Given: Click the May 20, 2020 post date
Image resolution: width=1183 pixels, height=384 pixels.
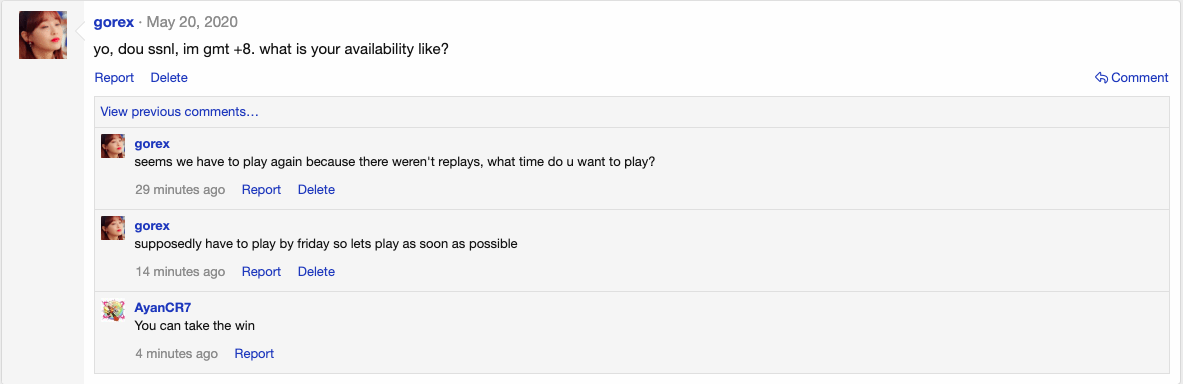Looking at the screenshot, I should tap(192, 22).
